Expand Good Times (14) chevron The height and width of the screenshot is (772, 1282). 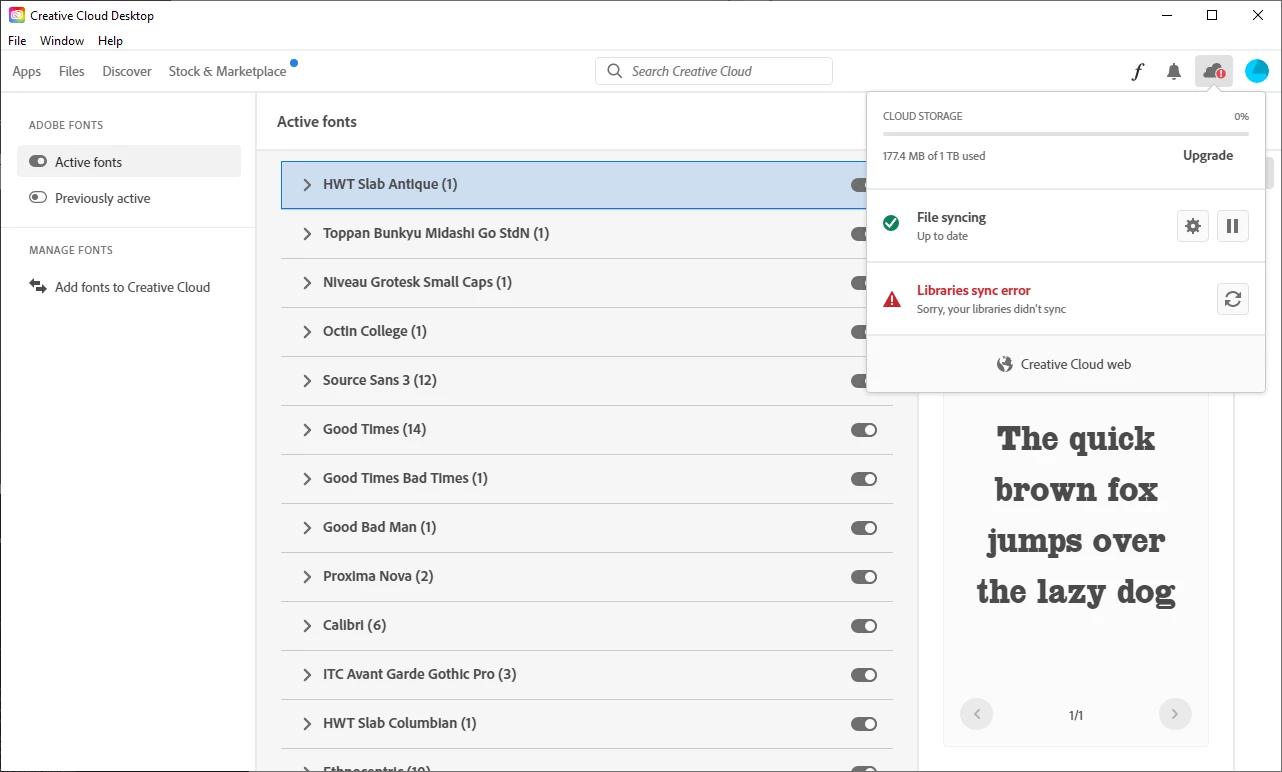click(307, 430)
